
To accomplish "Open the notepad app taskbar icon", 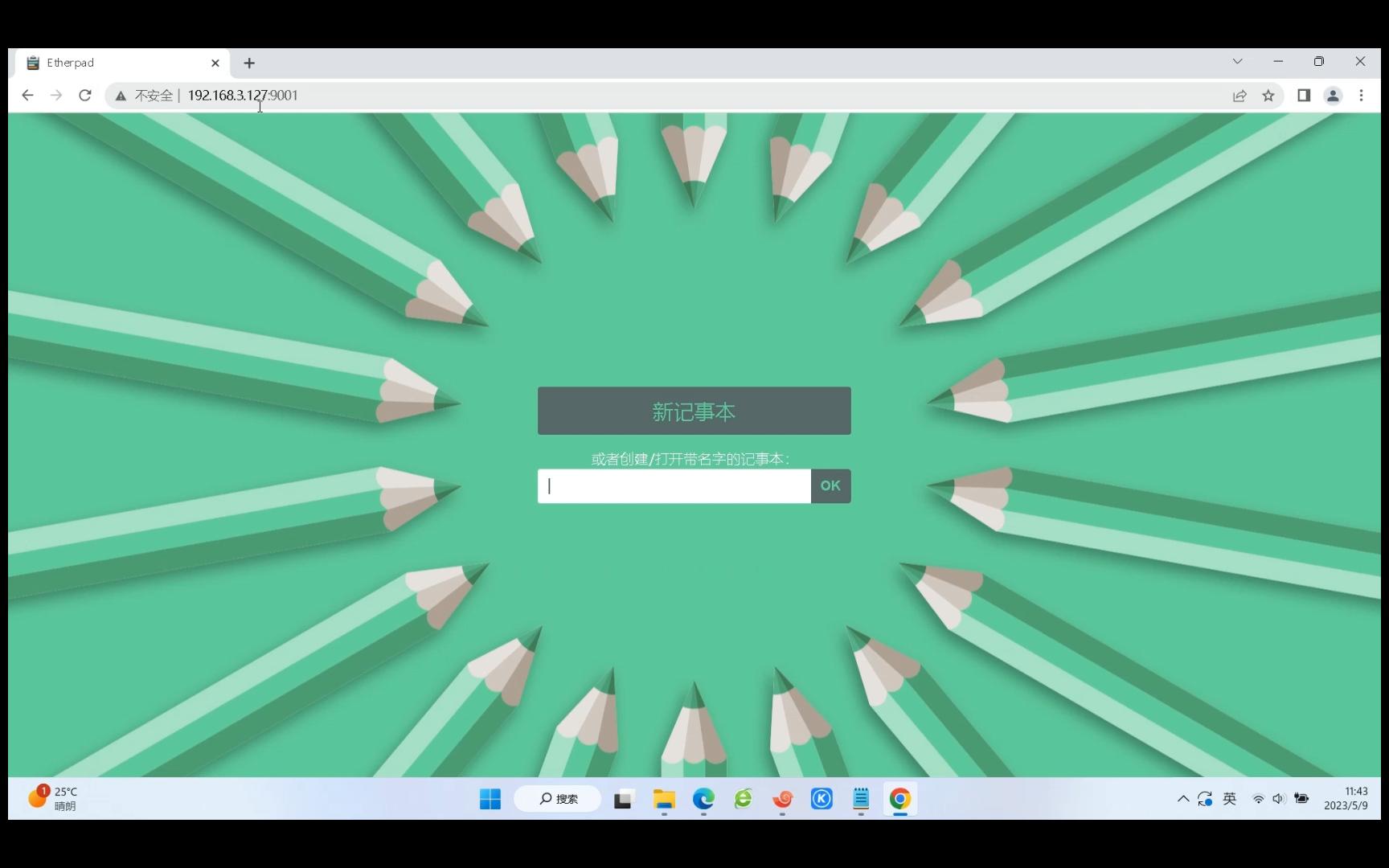I will [x=861, y=799].
